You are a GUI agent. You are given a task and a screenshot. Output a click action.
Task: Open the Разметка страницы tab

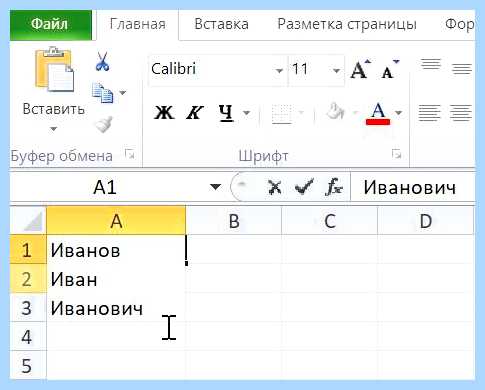point(347,24)
